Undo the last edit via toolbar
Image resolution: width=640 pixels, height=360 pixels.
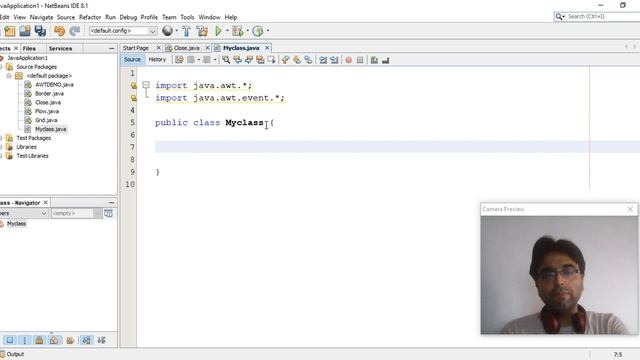[x=60, y=31]
